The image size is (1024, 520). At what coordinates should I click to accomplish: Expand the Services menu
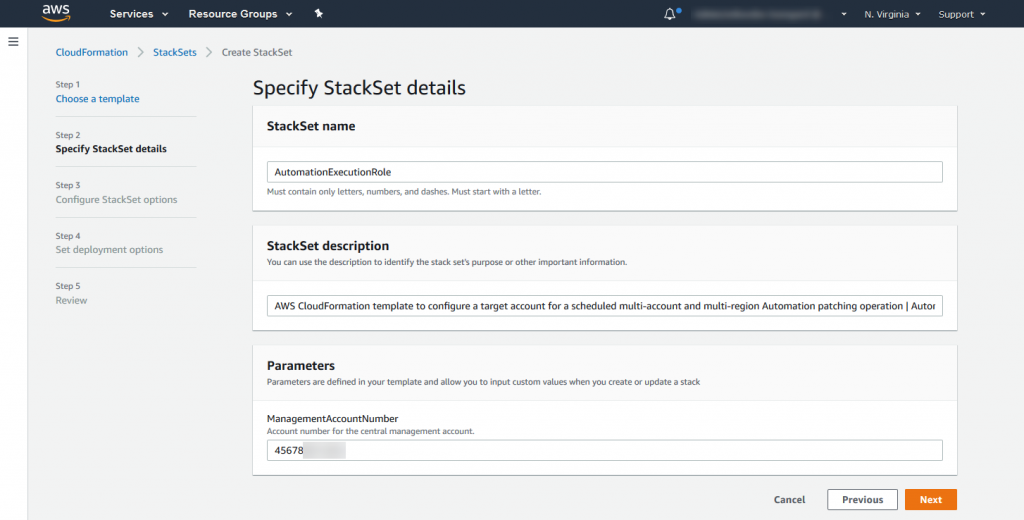138,14
